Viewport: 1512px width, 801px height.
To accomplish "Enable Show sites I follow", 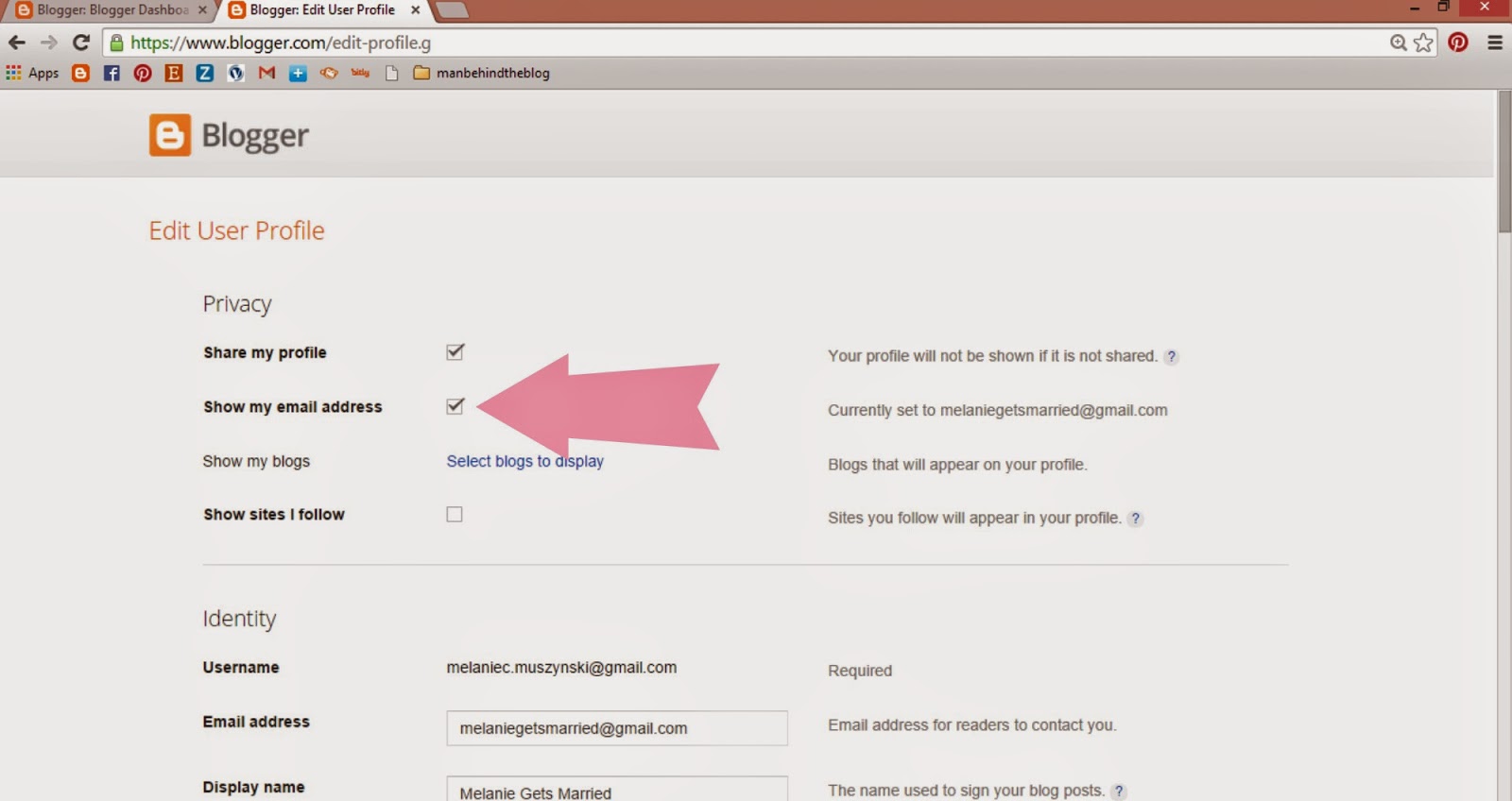I will [x=455, y=515].
